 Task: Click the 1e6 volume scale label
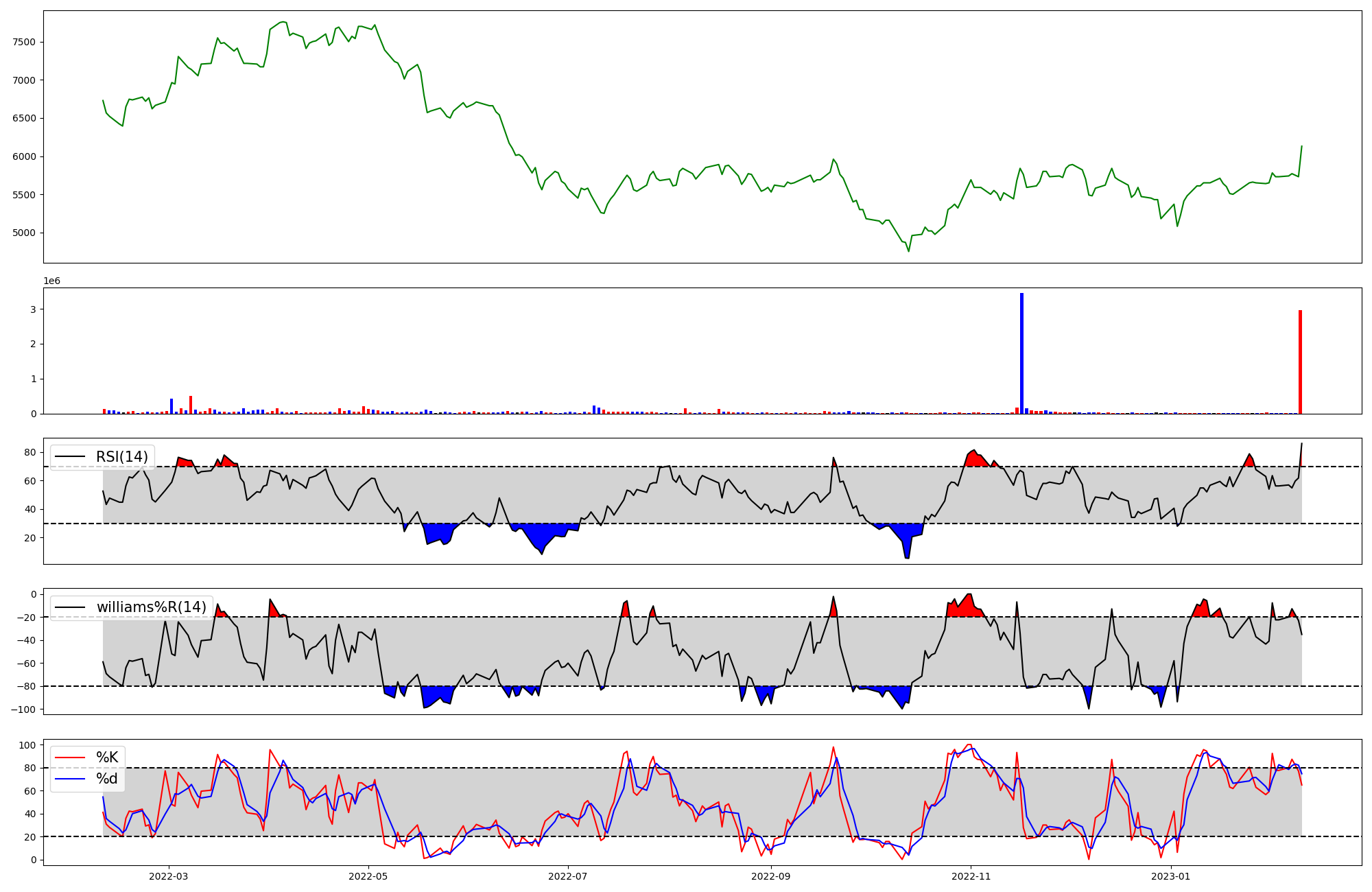[52, 281]
